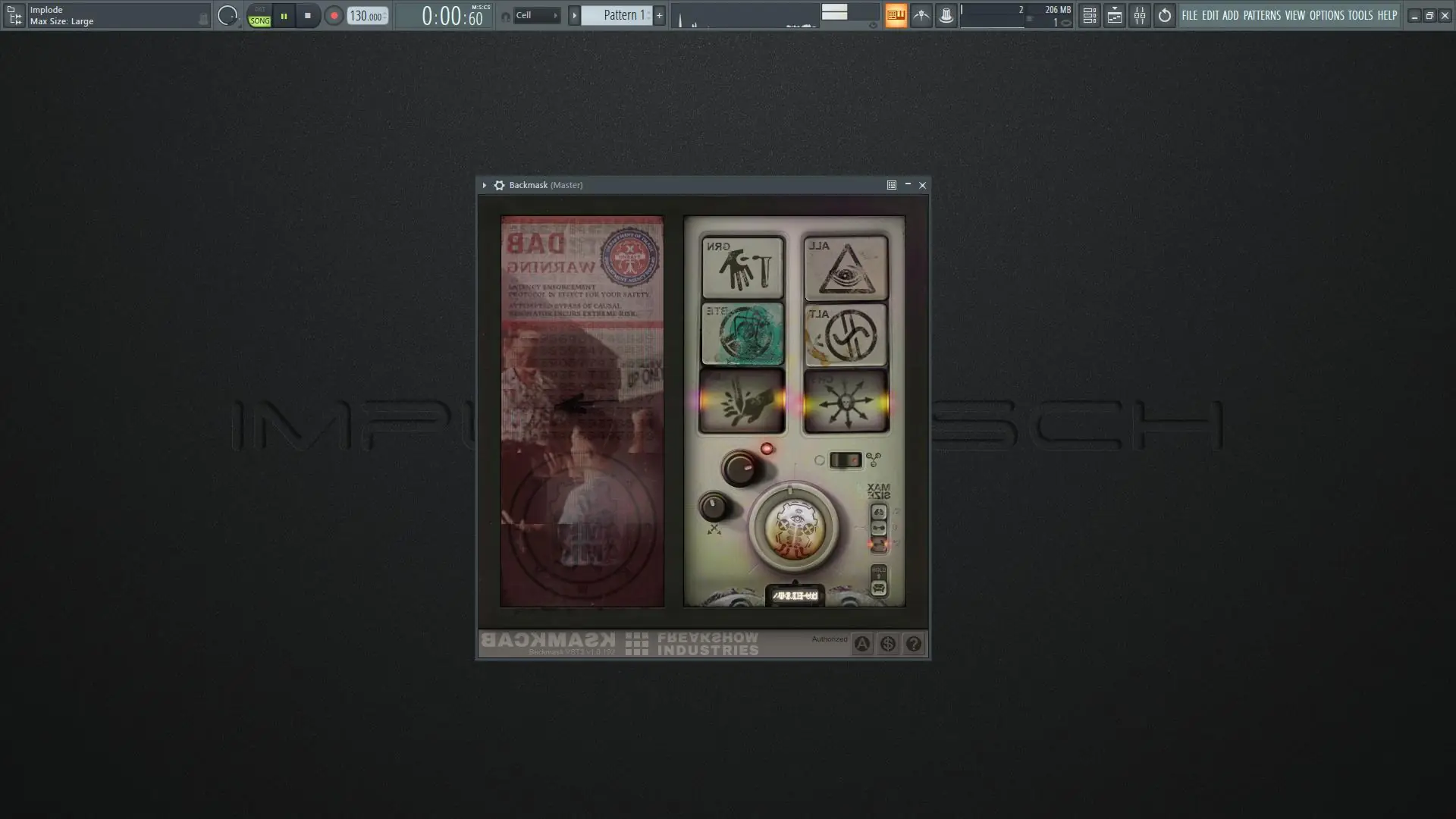This screenshot has height=819, width=1456.
Task: Open the PATTERNS menu
Action: pos(1261,15)
